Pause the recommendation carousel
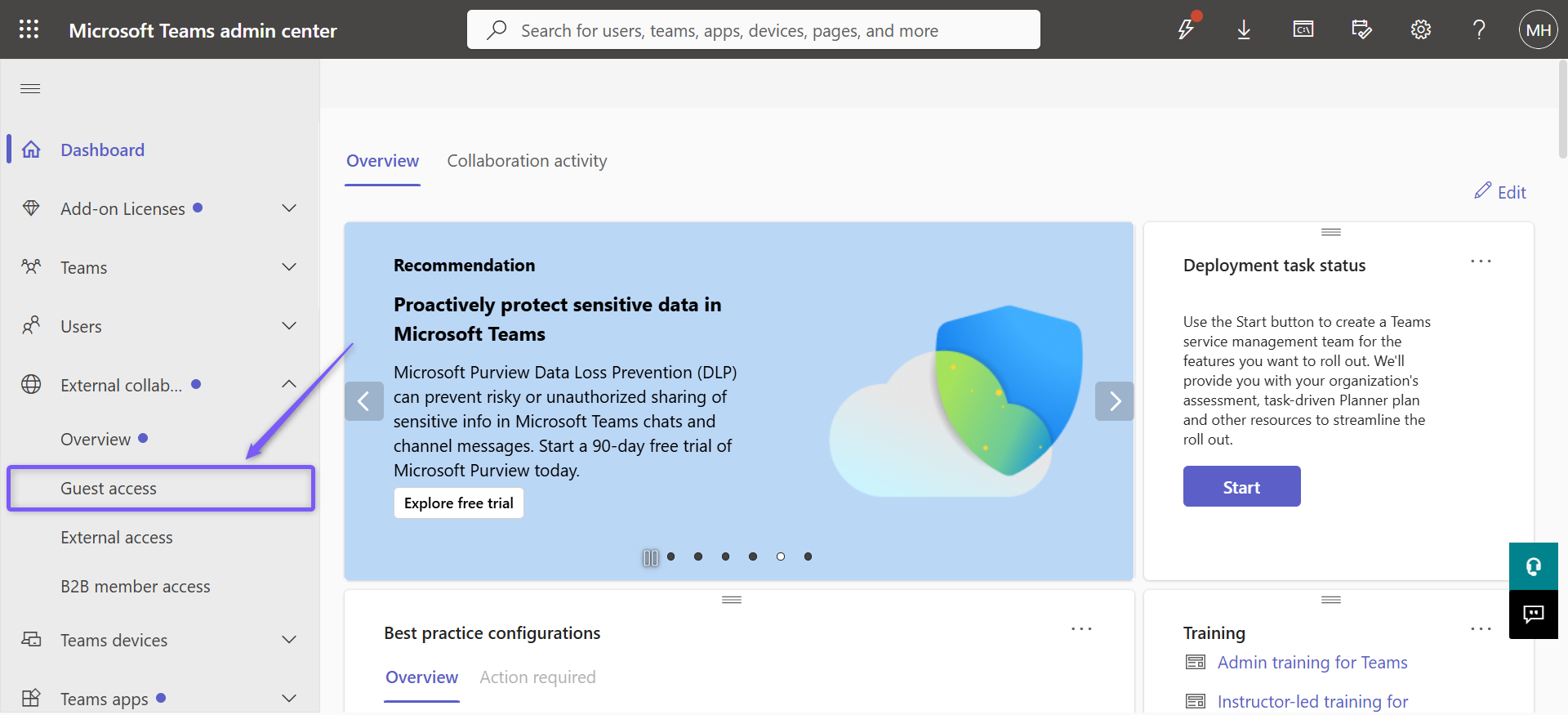 pyautogui.click(x=651, y=557)
